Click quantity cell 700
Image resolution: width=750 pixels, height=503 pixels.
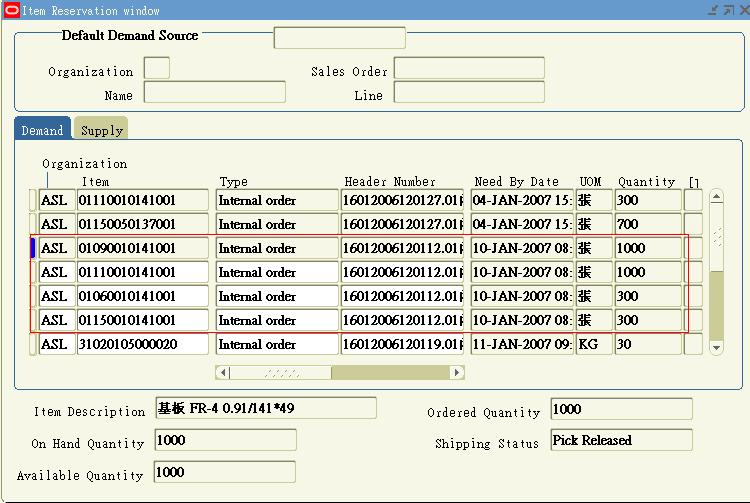[x=648, y=224]
